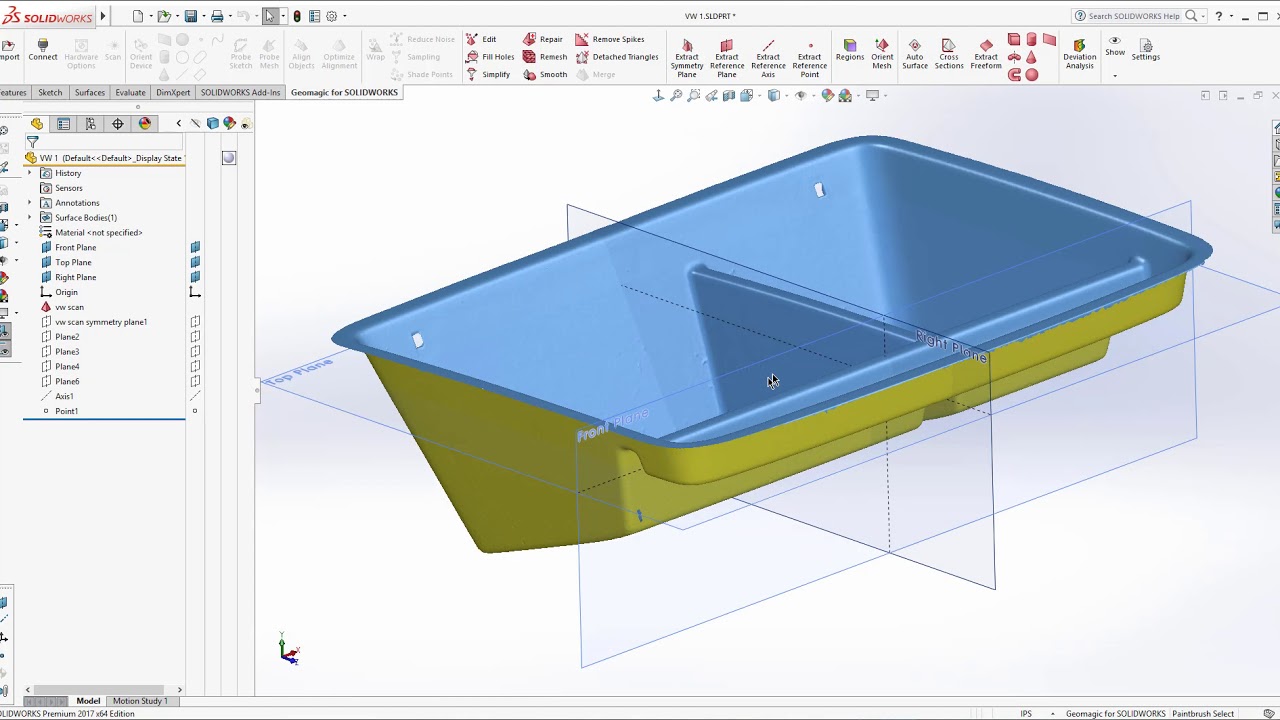Toggle Front Plane visibility in display pane

[x=195, y=247]
